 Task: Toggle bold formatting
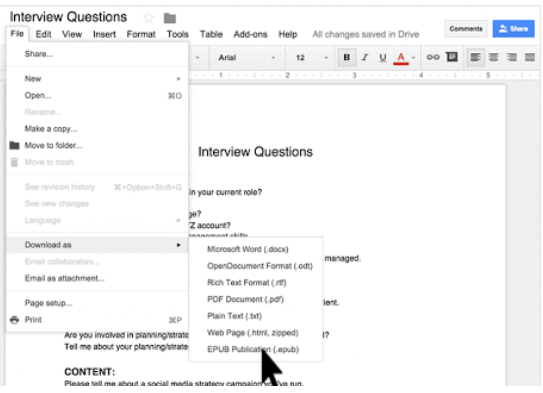pyautogui.click(x=346, y=57)
